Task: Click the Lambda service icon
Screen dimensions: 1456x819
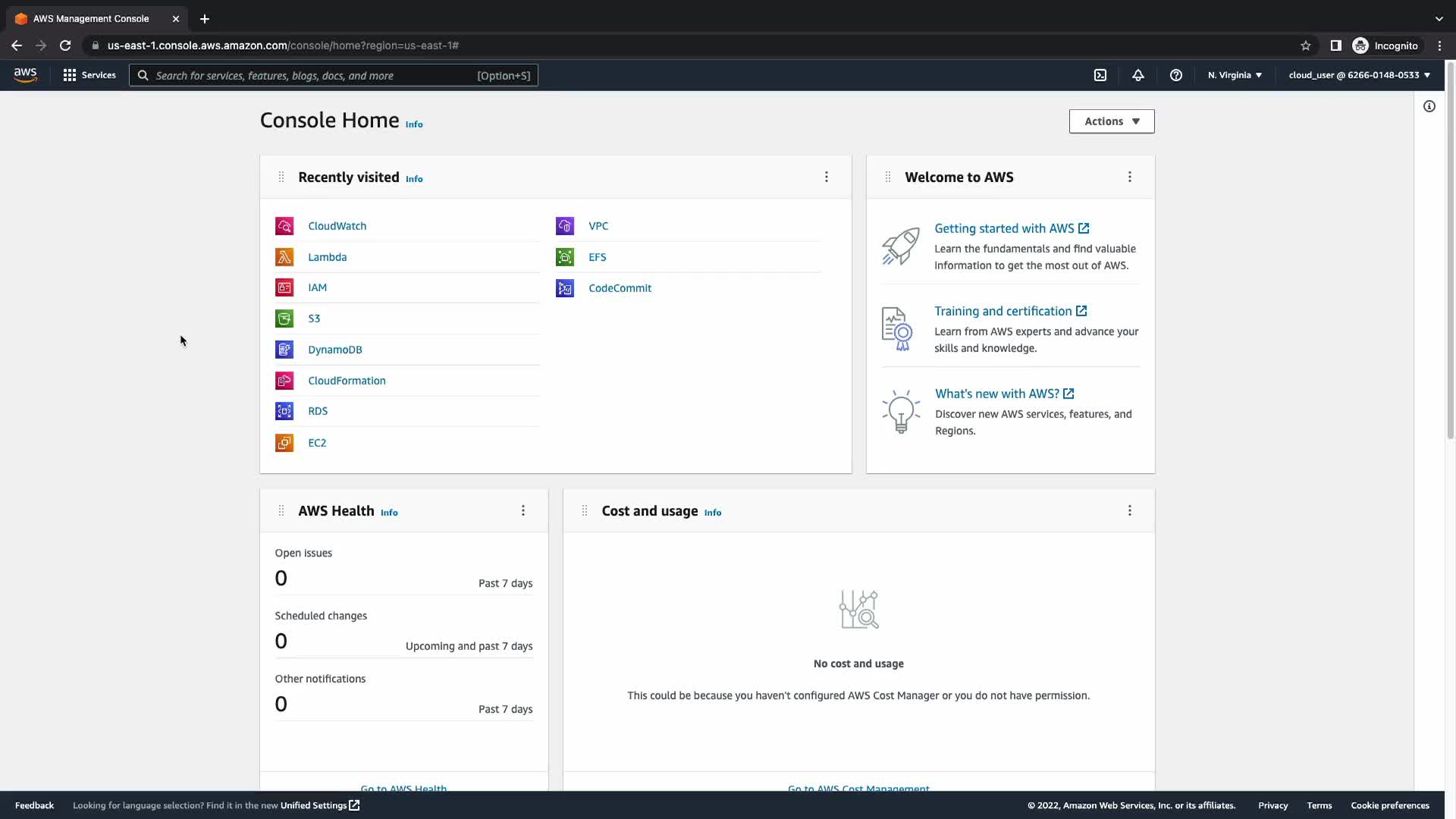Action: coord(284,257)
